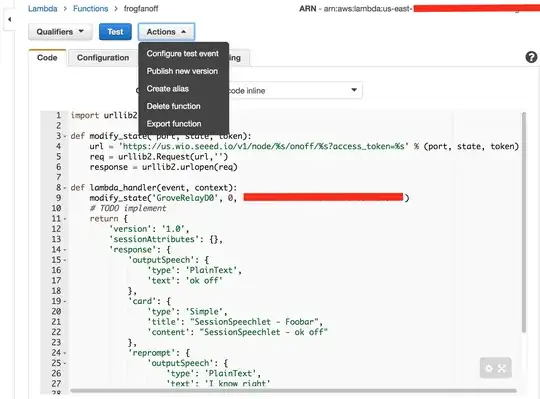Go to Lambda breadcrumb link
The image size is (540, 399).
coord(43,9)
